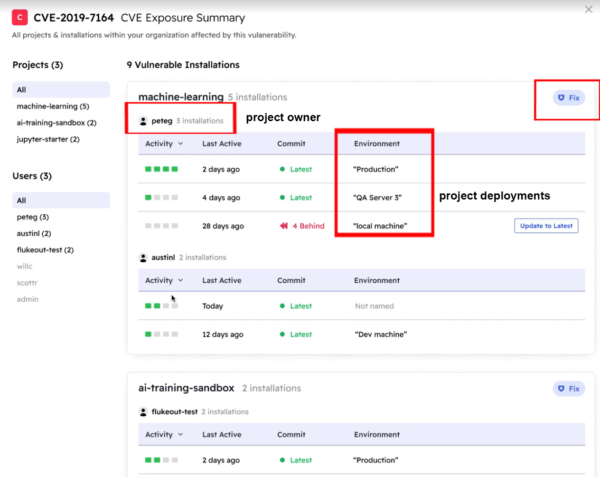Close the CVE Exposure Summary dialog
The height and width of the screenshot is (477, 600).
587,10
